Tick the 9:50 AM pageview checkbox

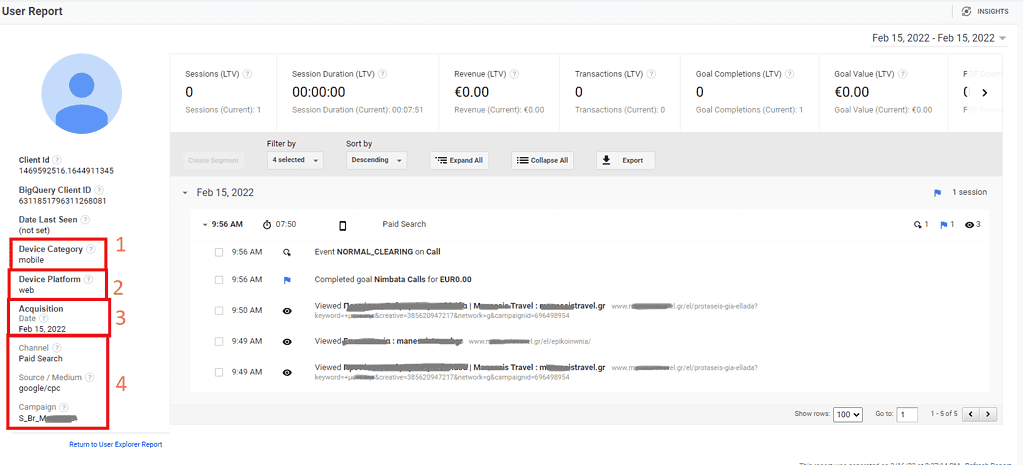coord(219,311)
